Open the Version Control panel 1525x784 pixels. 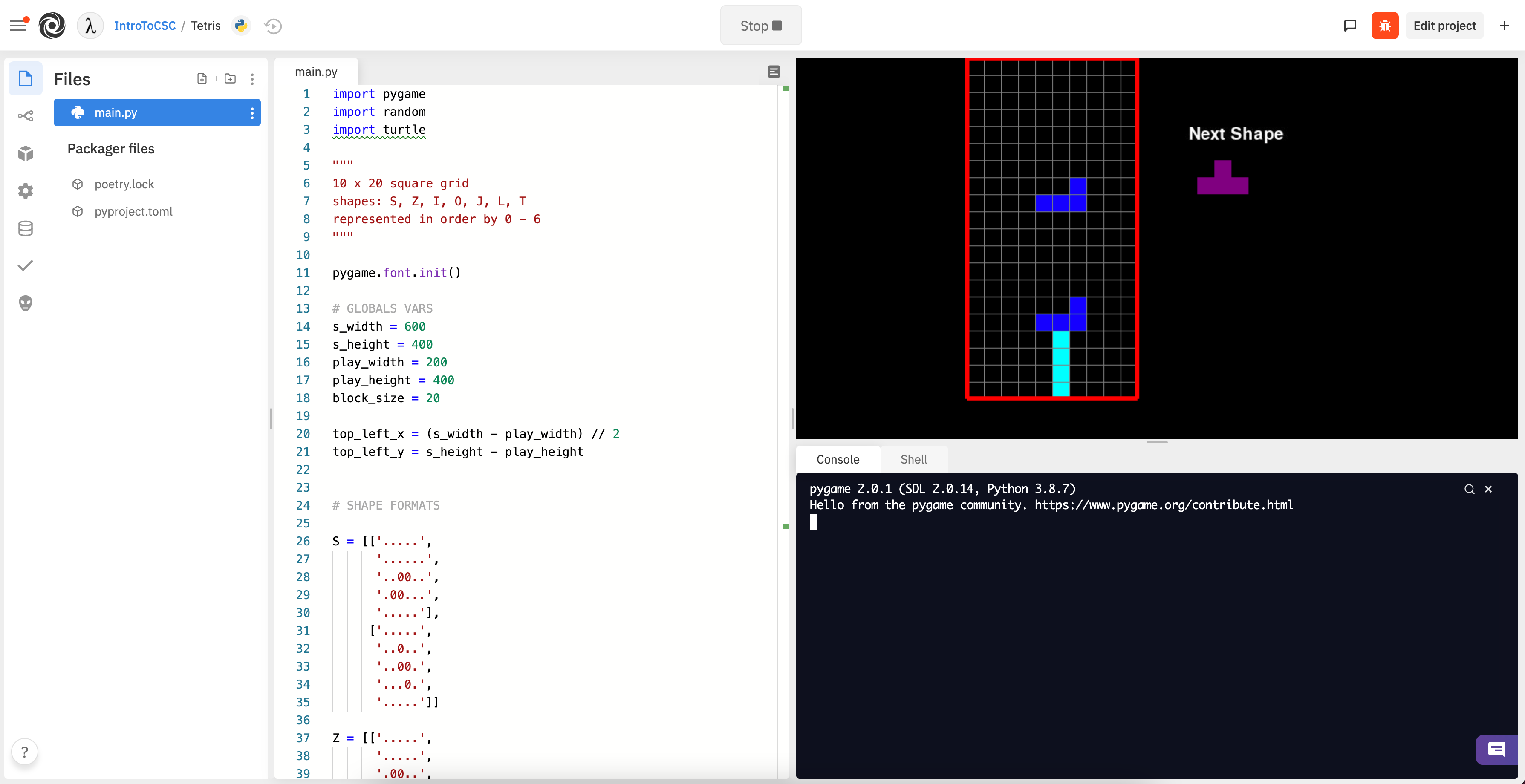click(26, 115)
